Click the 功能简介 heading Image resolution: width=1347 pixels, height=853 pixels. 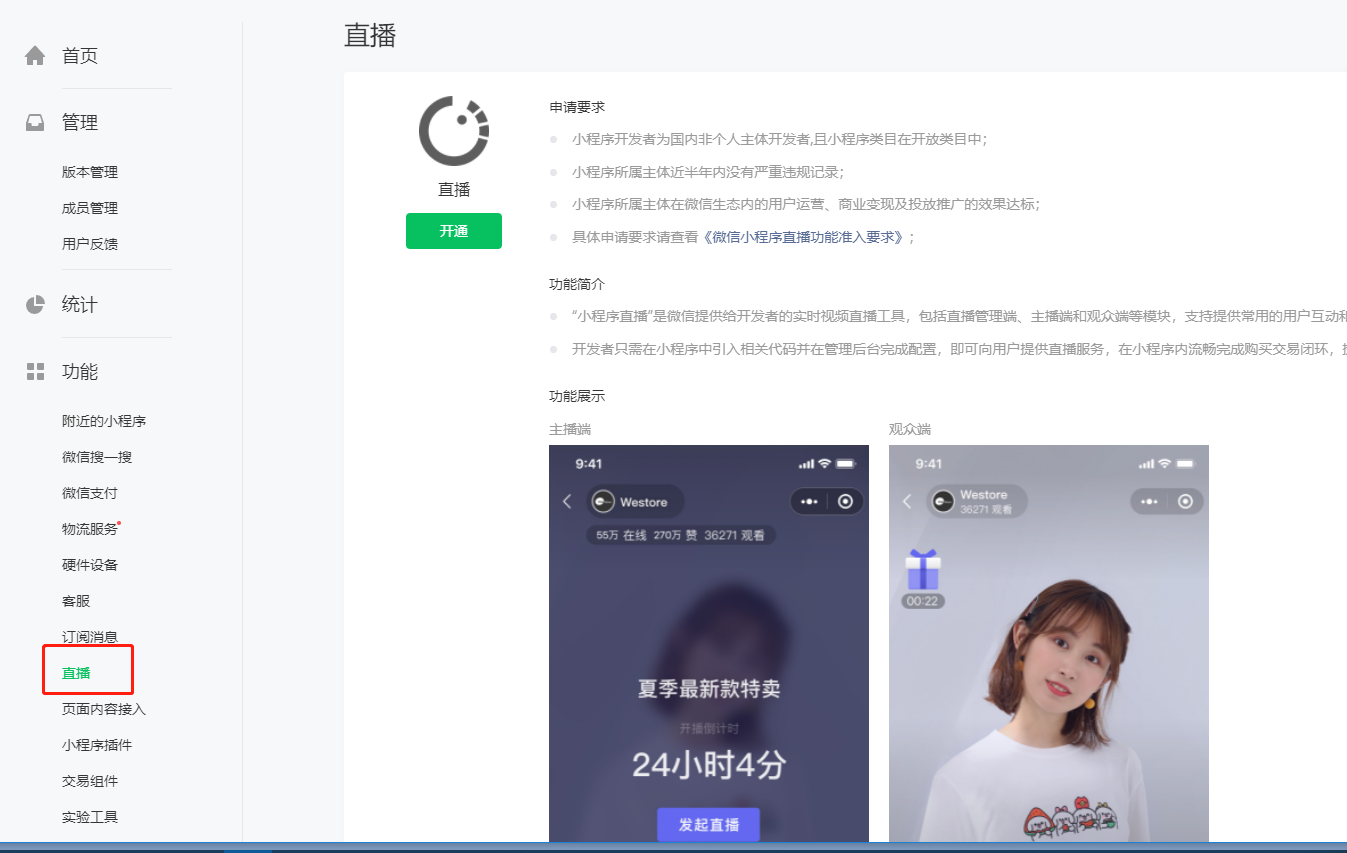click(577, 285)
